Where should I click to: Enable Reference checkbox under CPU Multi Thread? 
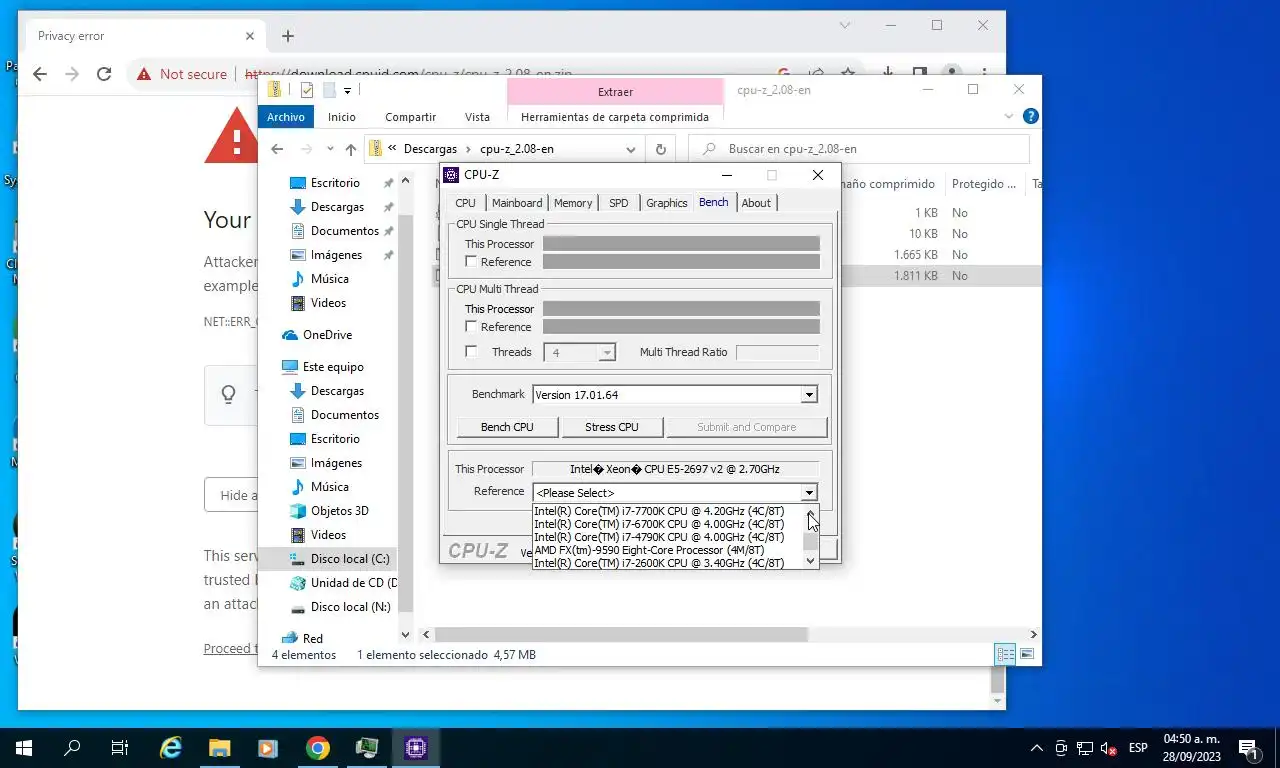click(471, 327)
